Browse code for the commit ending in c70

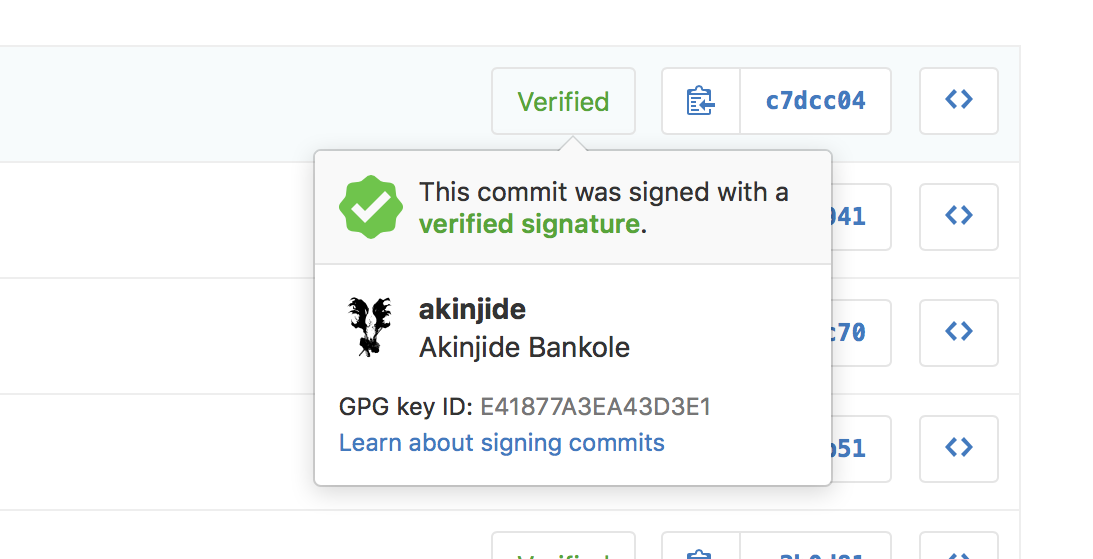[958, 332]
